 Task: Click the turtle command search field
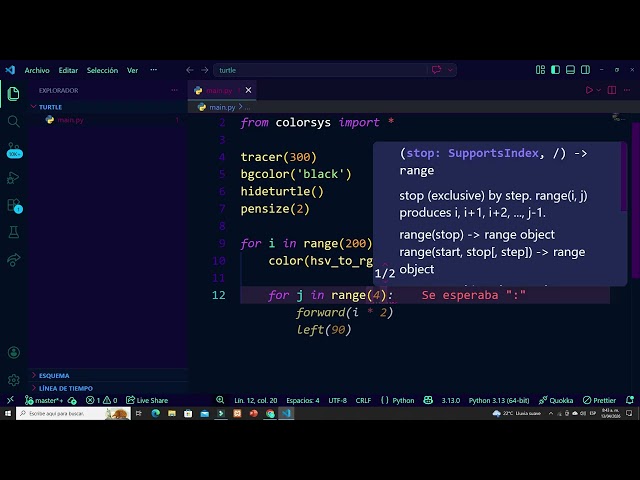tap(320, 70)
